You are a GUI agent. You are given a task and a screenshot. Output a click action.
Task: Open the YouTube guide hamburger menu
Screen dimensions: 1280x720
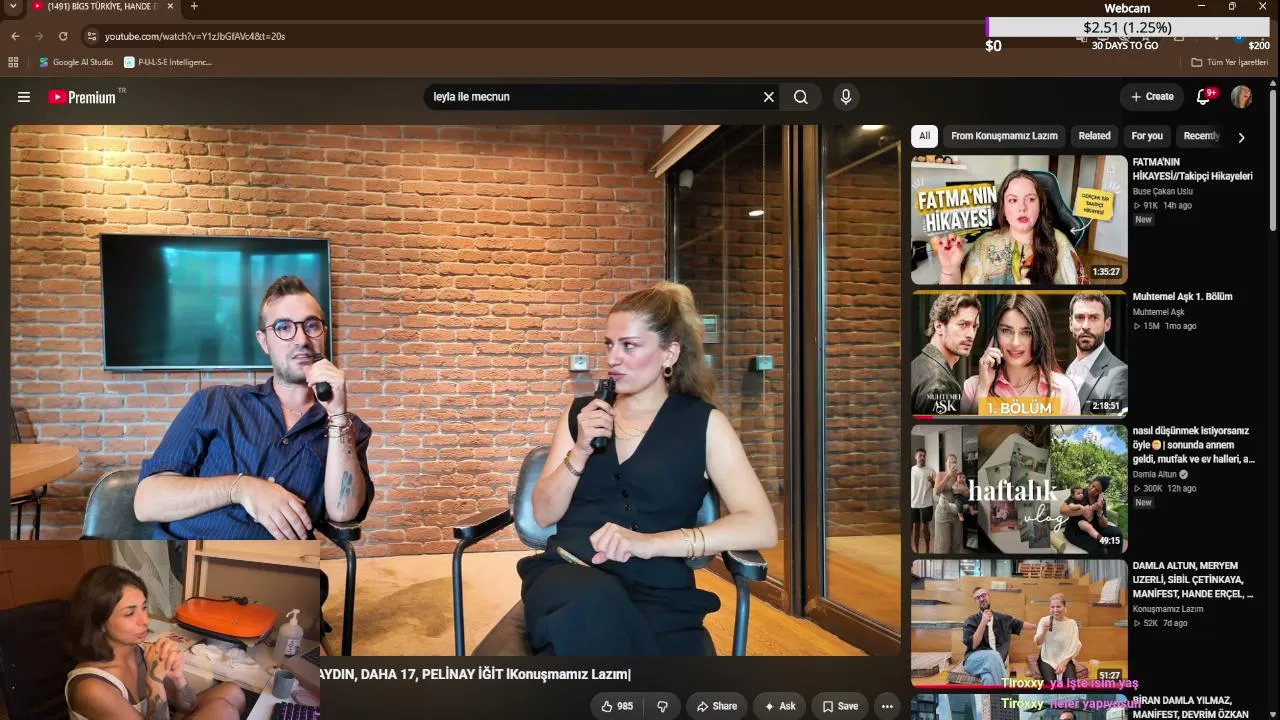click(x=24, y=97)
